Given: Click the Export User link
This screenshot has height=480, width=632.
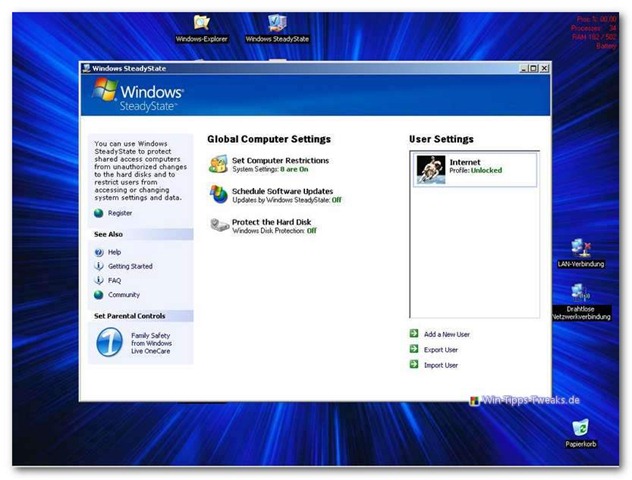Looking at the screenshot, I should (x=441, y=350).
